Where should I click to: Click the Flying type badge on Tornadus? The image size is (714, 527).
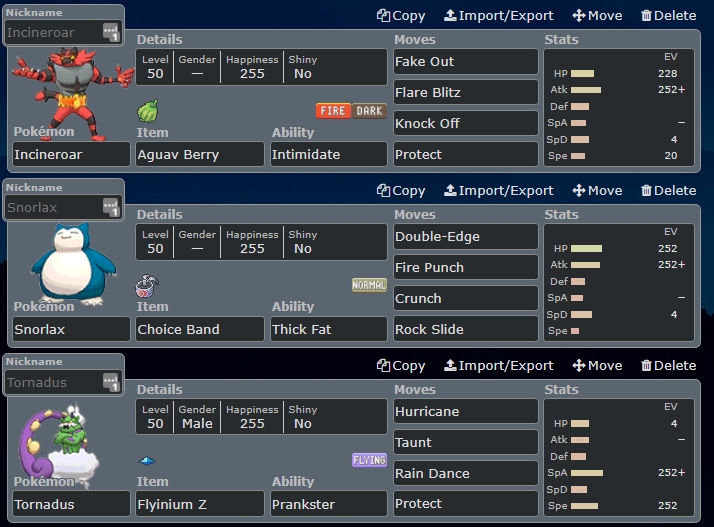pos(369,460)
